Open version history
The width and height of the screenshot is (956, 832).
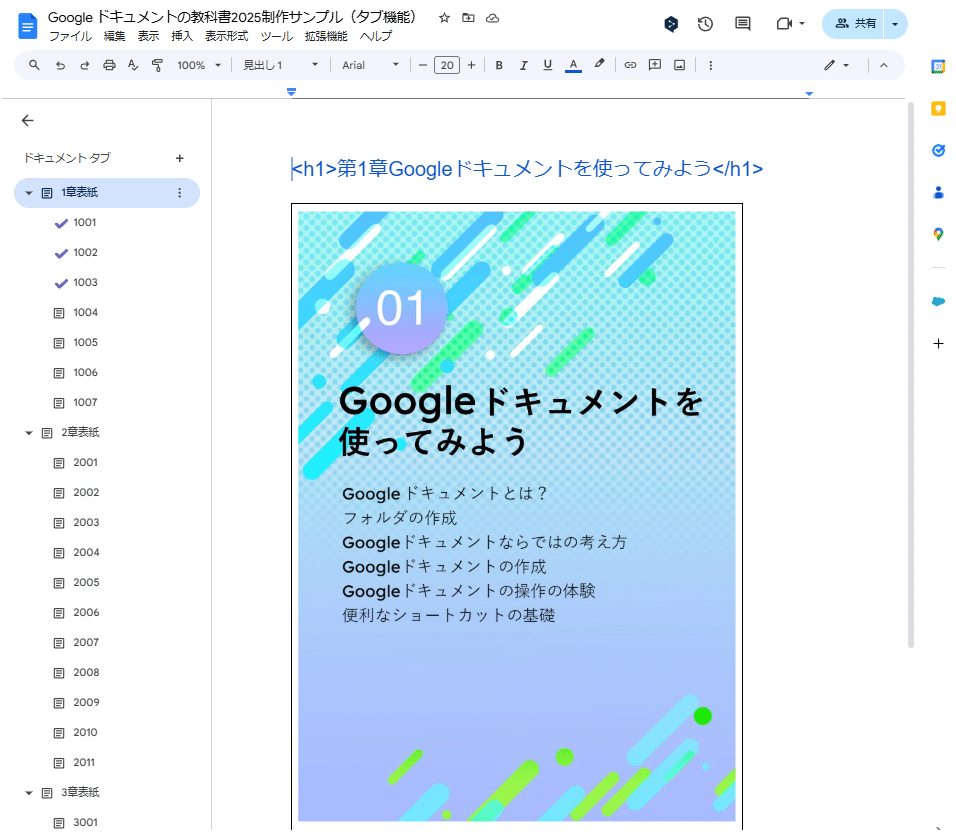[705, 23]
